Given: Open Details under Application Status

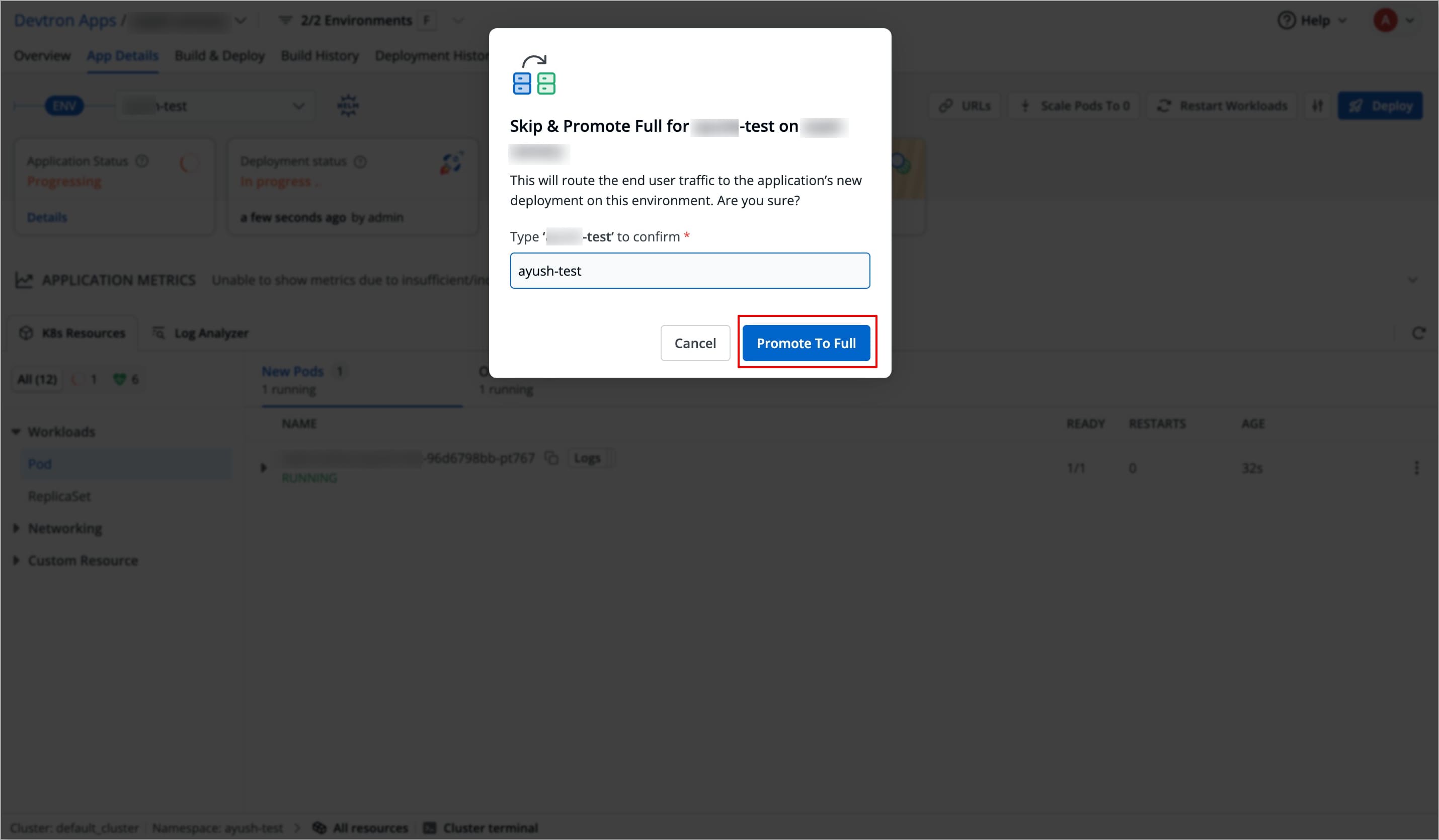Looking at the screenshot, I should coord(47,216).
